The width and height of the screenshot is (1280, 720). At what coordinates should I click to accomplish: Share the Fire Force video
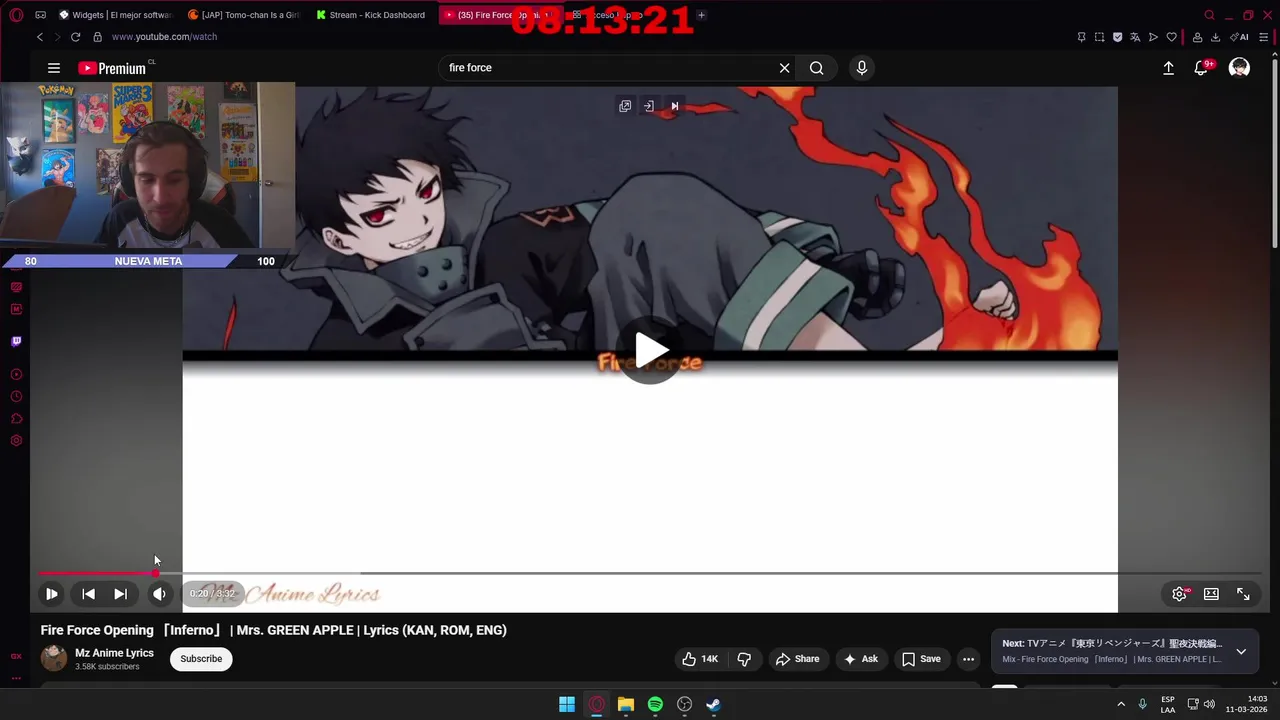[x=797, y=659]
